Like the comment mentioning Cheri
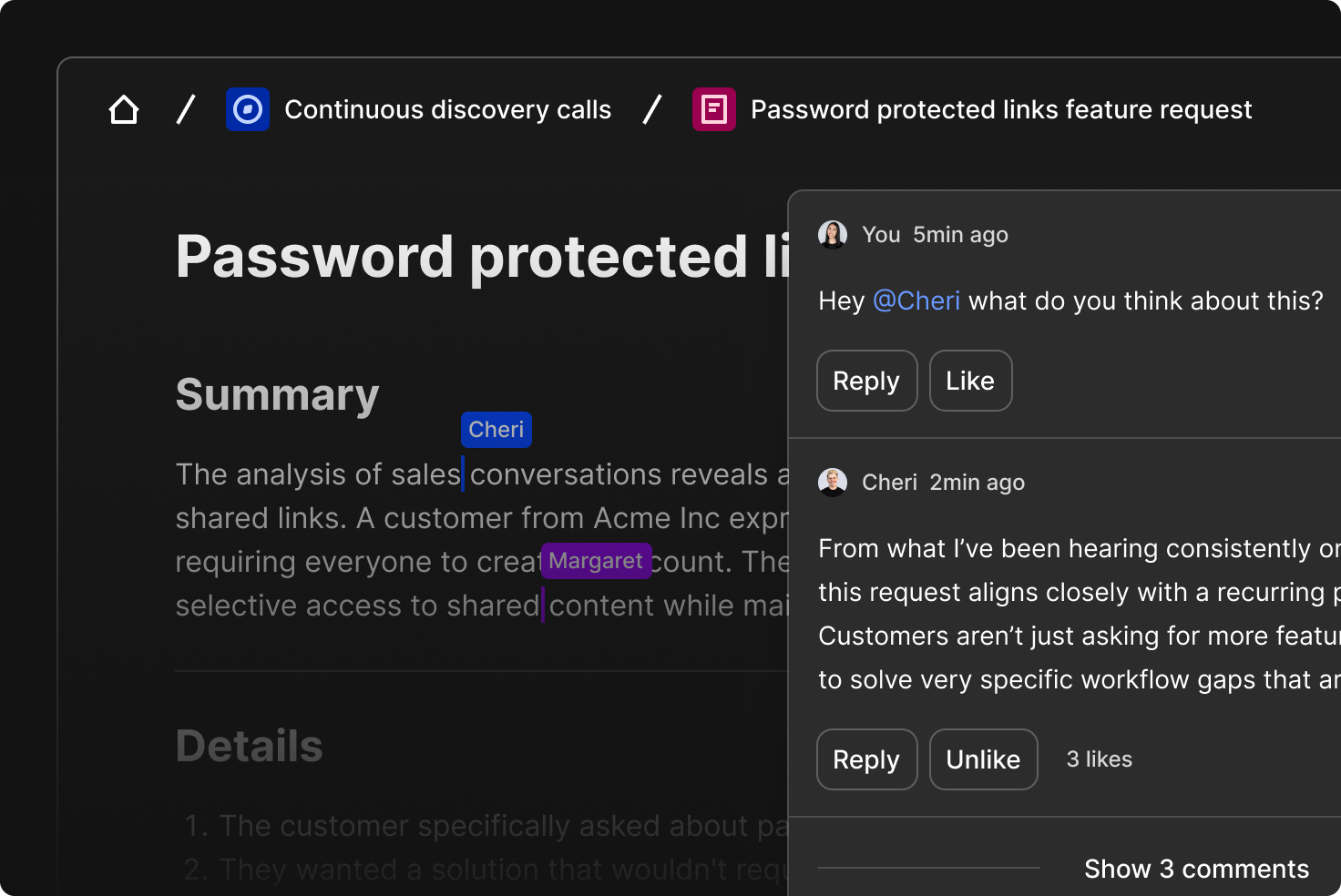 click(x=970, y=381)
